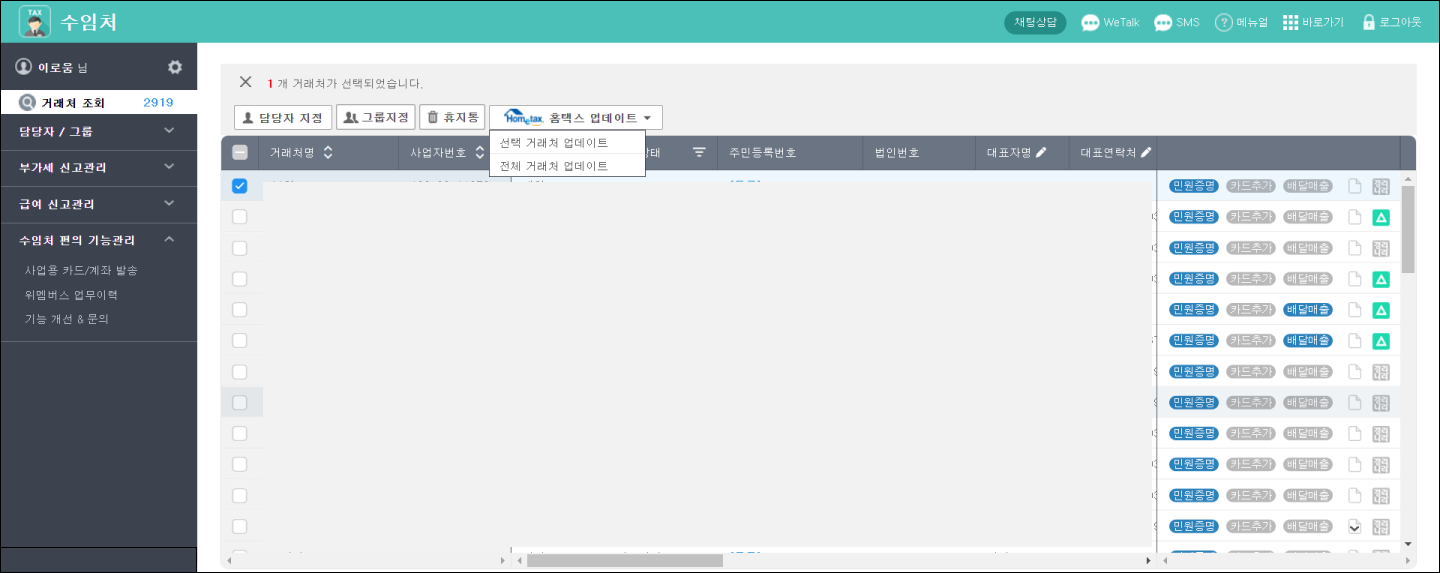The height and width of the screenshot is (573, 1440).
Task: Uncheck the first row's checked checkbox
Action: coord(240,186)
